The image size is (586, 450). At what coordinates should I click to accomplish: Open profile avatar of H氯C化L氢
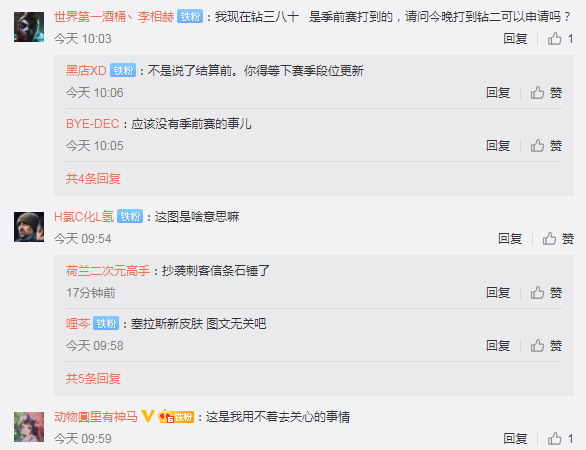coord(29,227)
